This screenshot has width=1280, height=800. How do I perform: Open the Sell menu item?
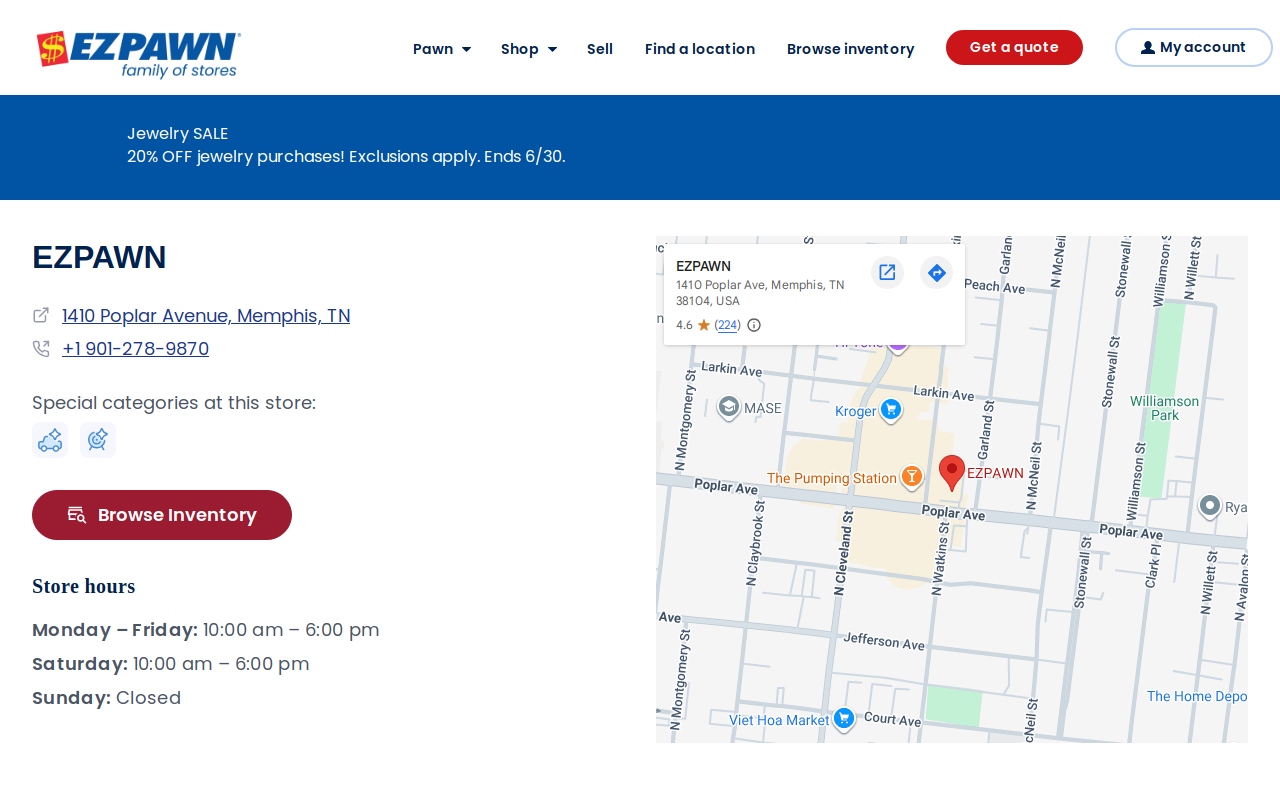click(600, 49)
